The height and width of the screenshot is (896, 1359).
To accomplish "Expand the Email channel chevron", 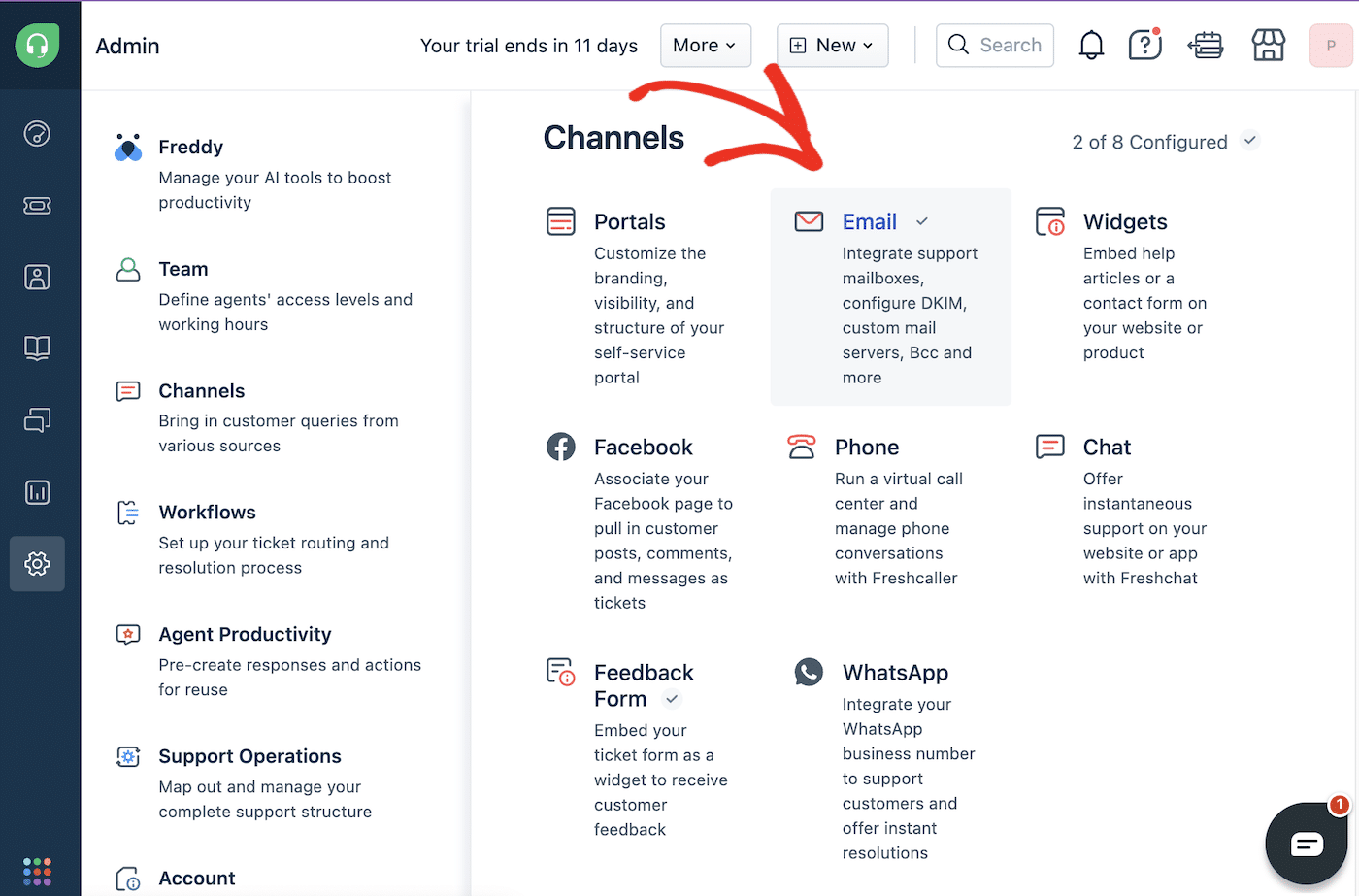I will tap(920, 221).
